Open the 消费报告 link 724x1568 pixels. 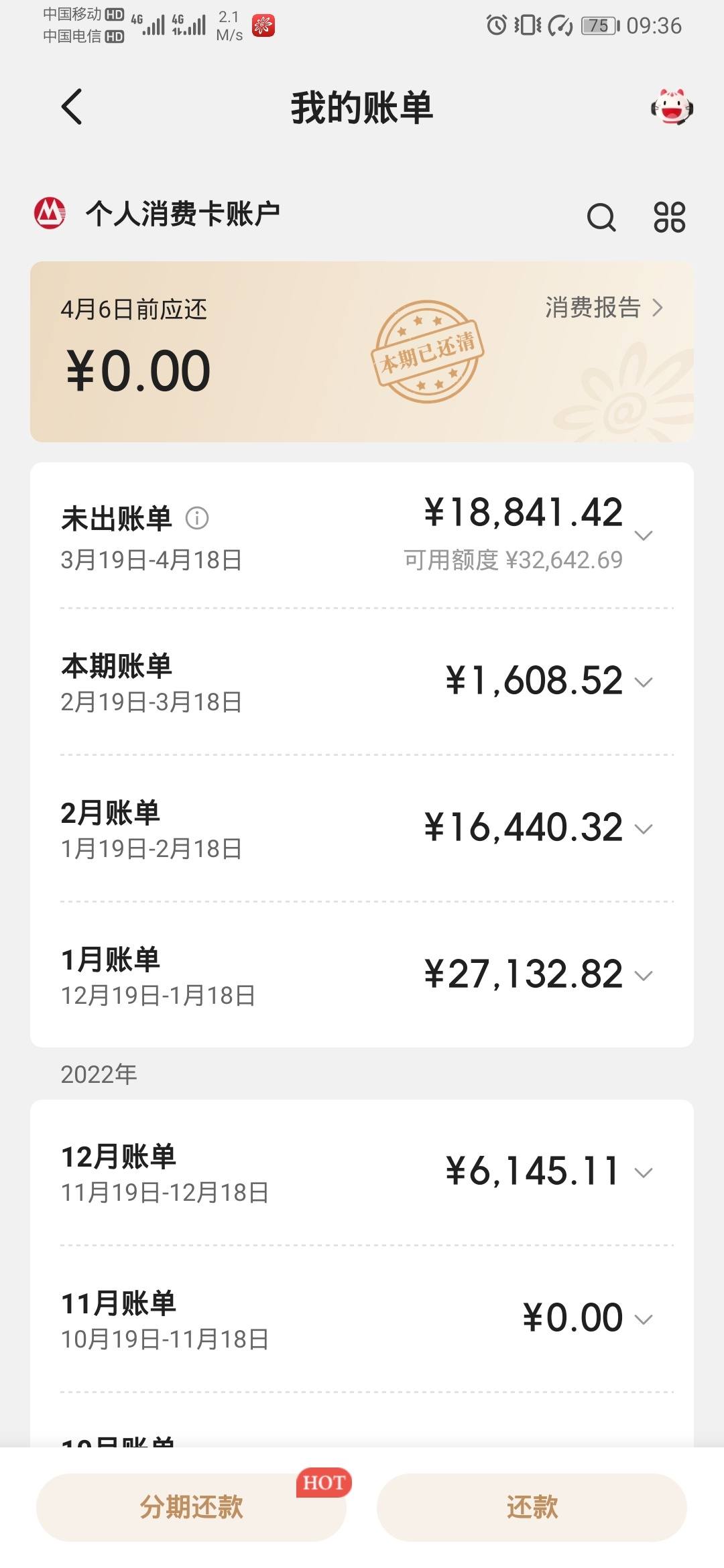point(604,308)
